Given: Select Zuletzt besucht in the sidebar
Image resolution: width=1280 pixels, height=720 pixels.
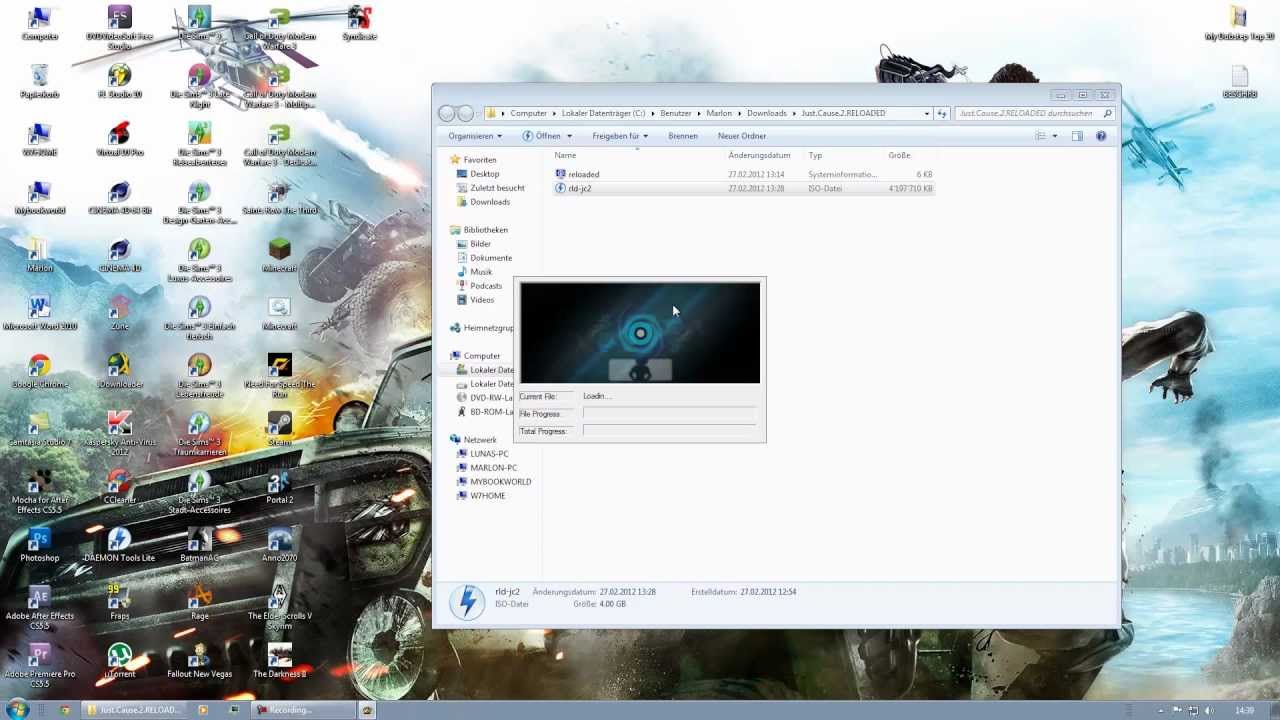Looking at the screenshot, I should [490, 188].
